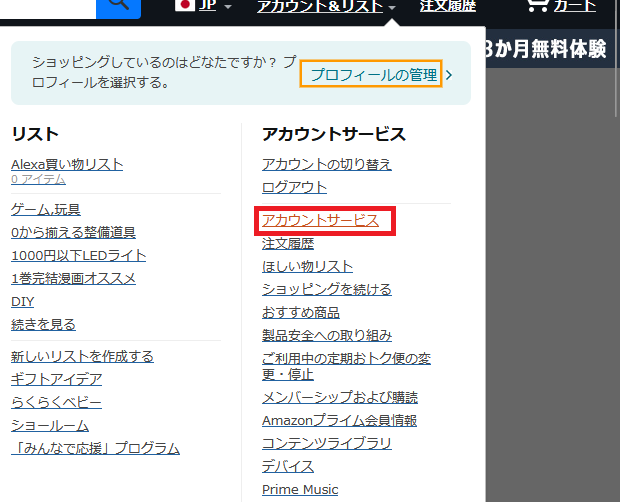Go to 注文履歴 in the top bar
Screen dimensions: 620x502
coord(448,6)
